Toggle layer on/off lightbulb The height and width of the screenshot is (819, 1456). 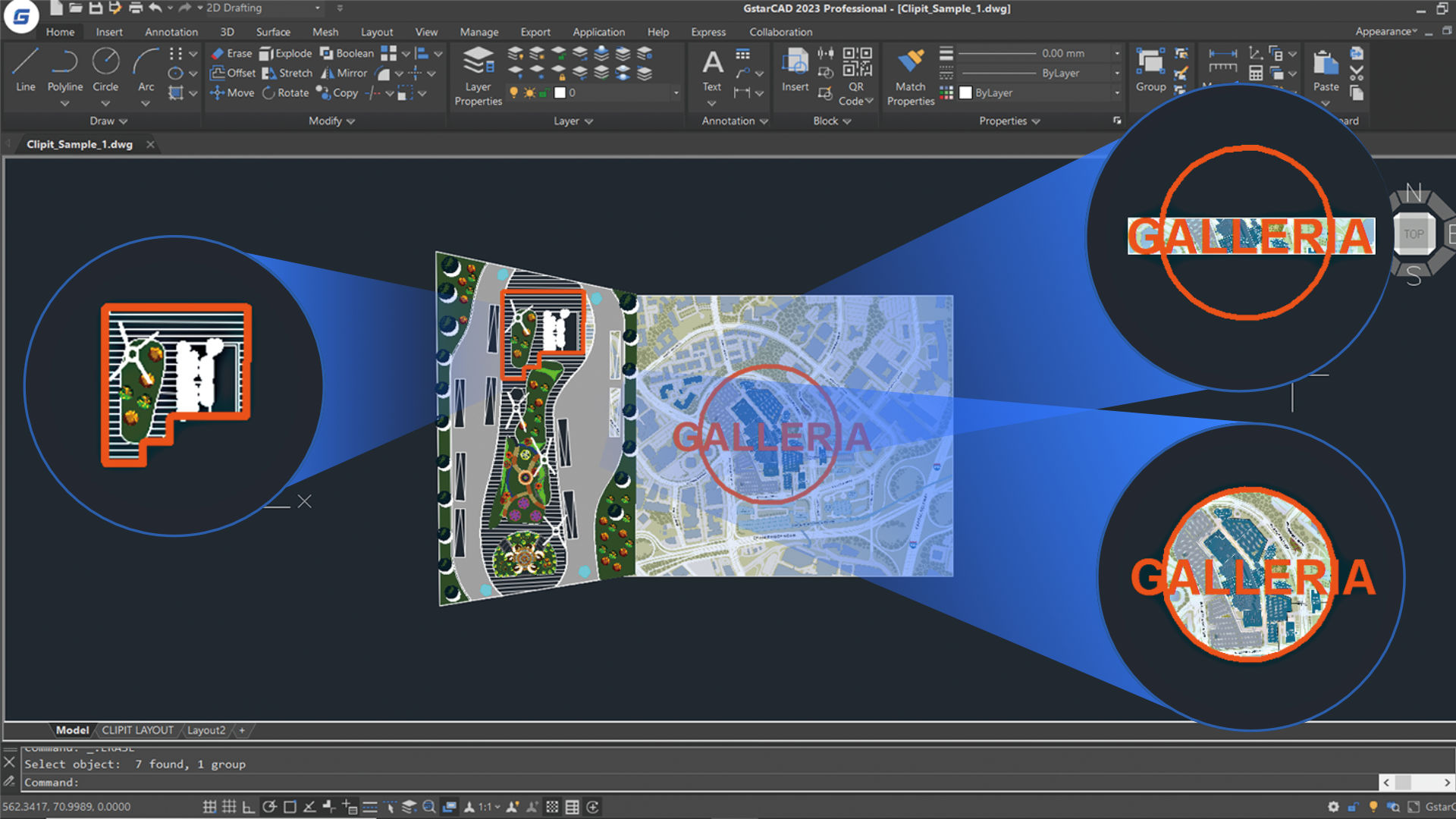tap(513, 93)
